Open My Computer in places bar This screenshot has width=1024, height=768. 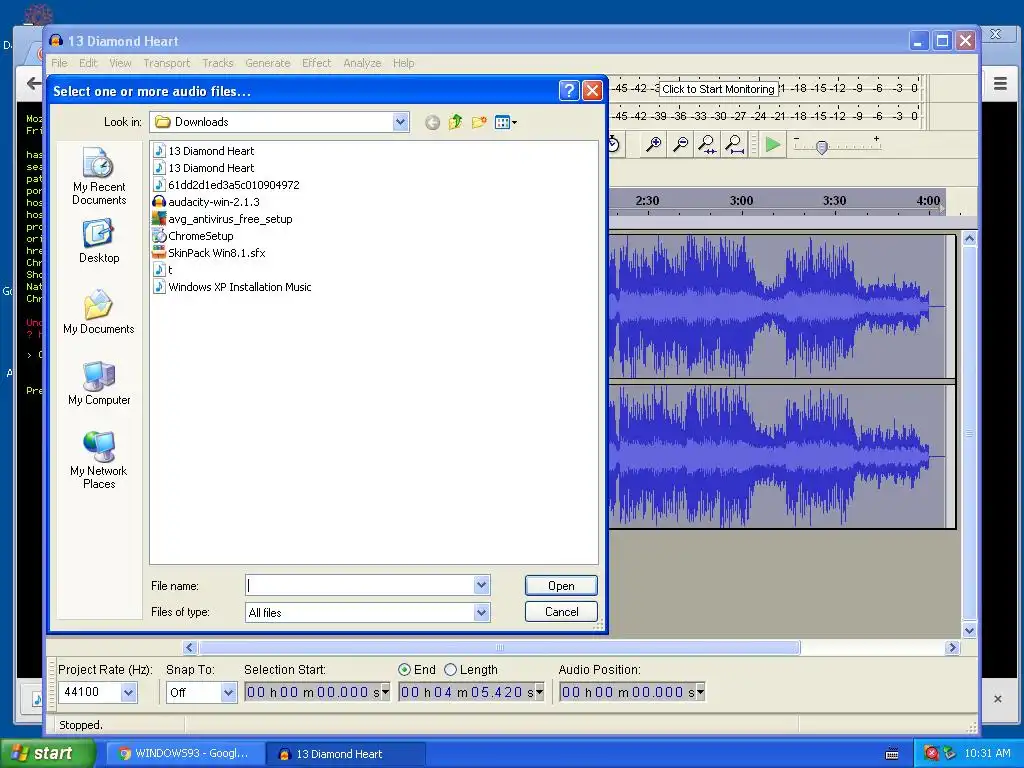99,383
